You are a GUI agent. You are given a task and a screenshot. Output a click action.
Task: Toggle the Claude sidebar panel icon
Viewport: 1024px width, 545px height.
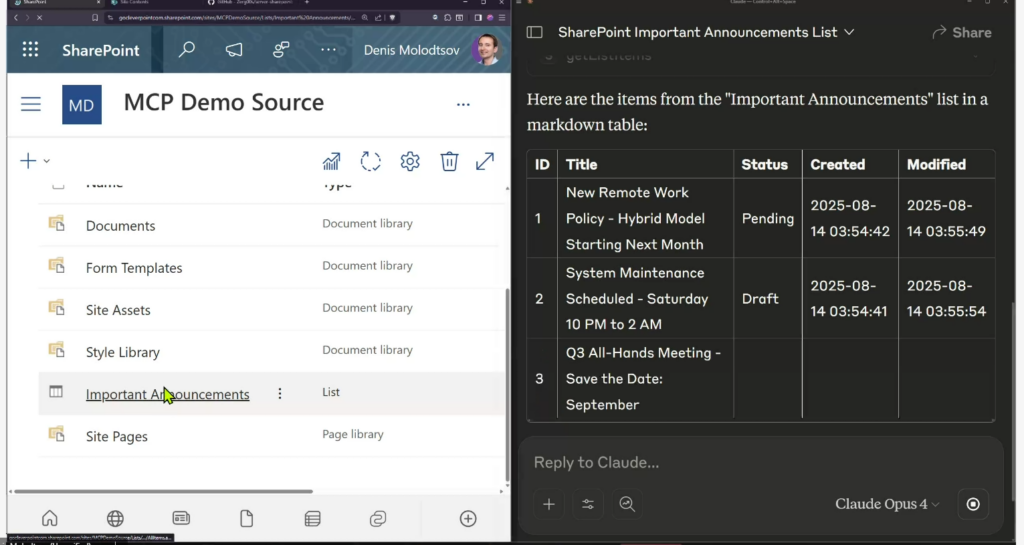point(534,32)
